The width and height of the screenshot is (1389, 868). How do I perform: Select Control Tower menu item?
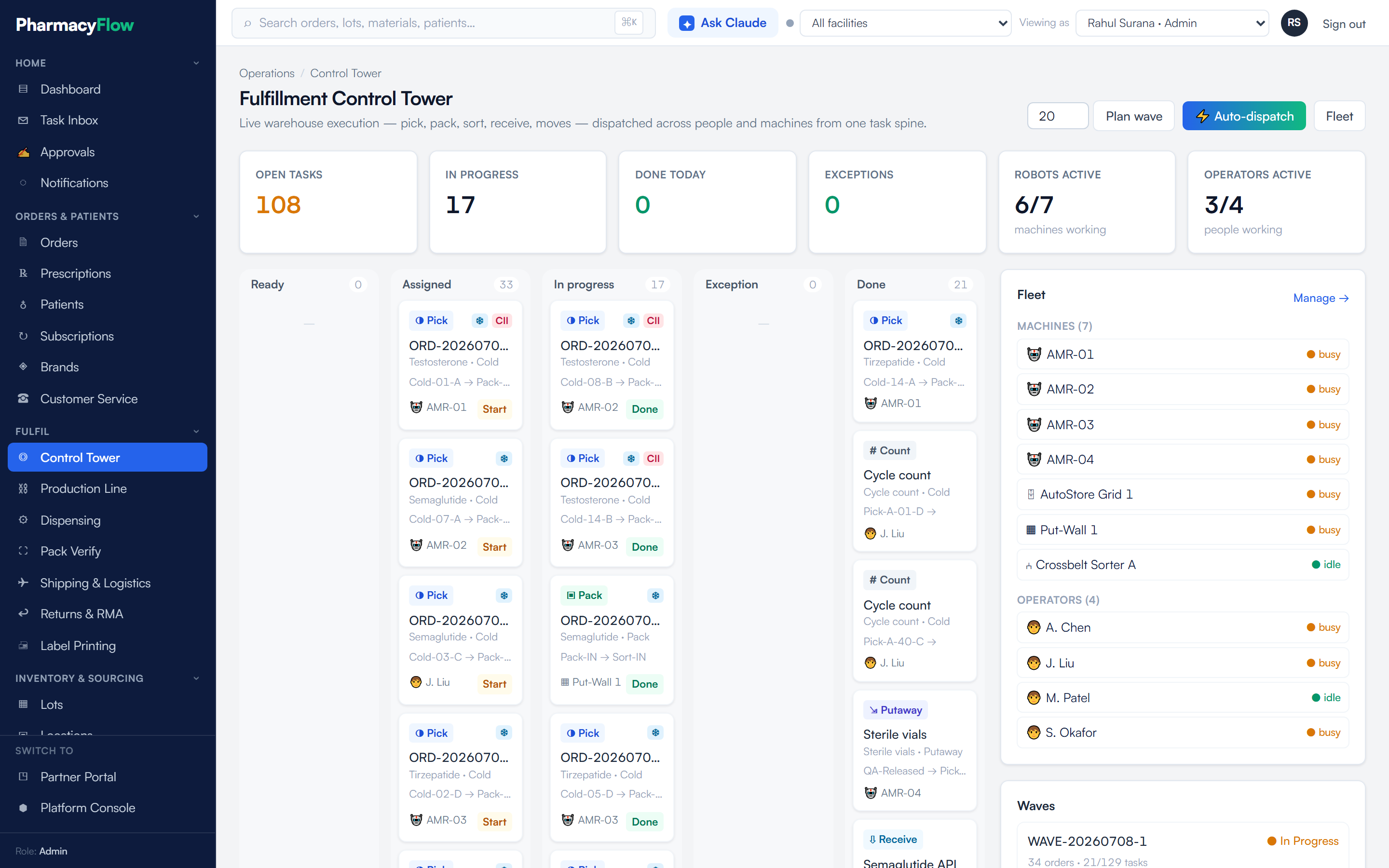point(108,458)
